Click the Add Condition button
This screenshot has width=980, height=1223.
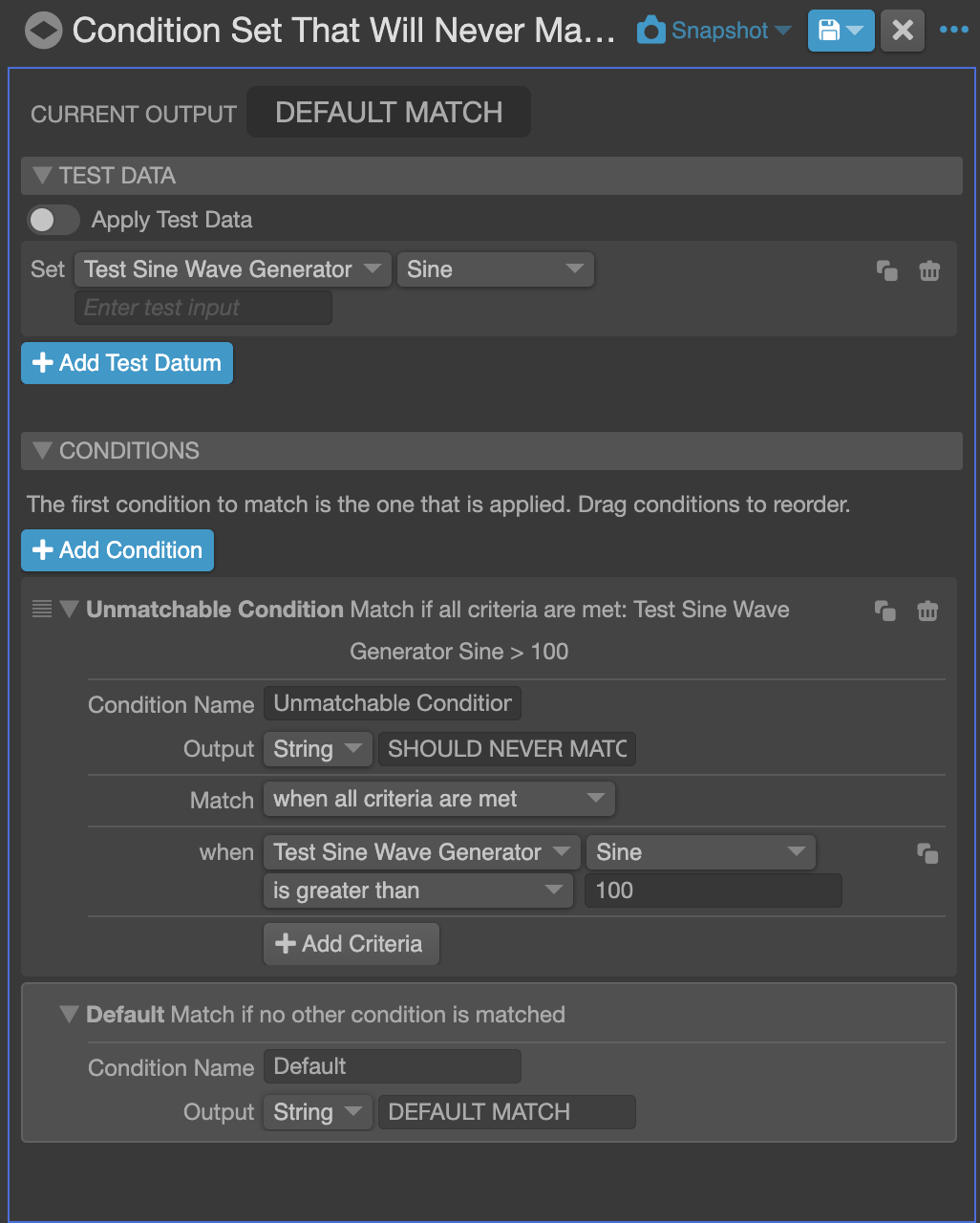click(117, 550)
